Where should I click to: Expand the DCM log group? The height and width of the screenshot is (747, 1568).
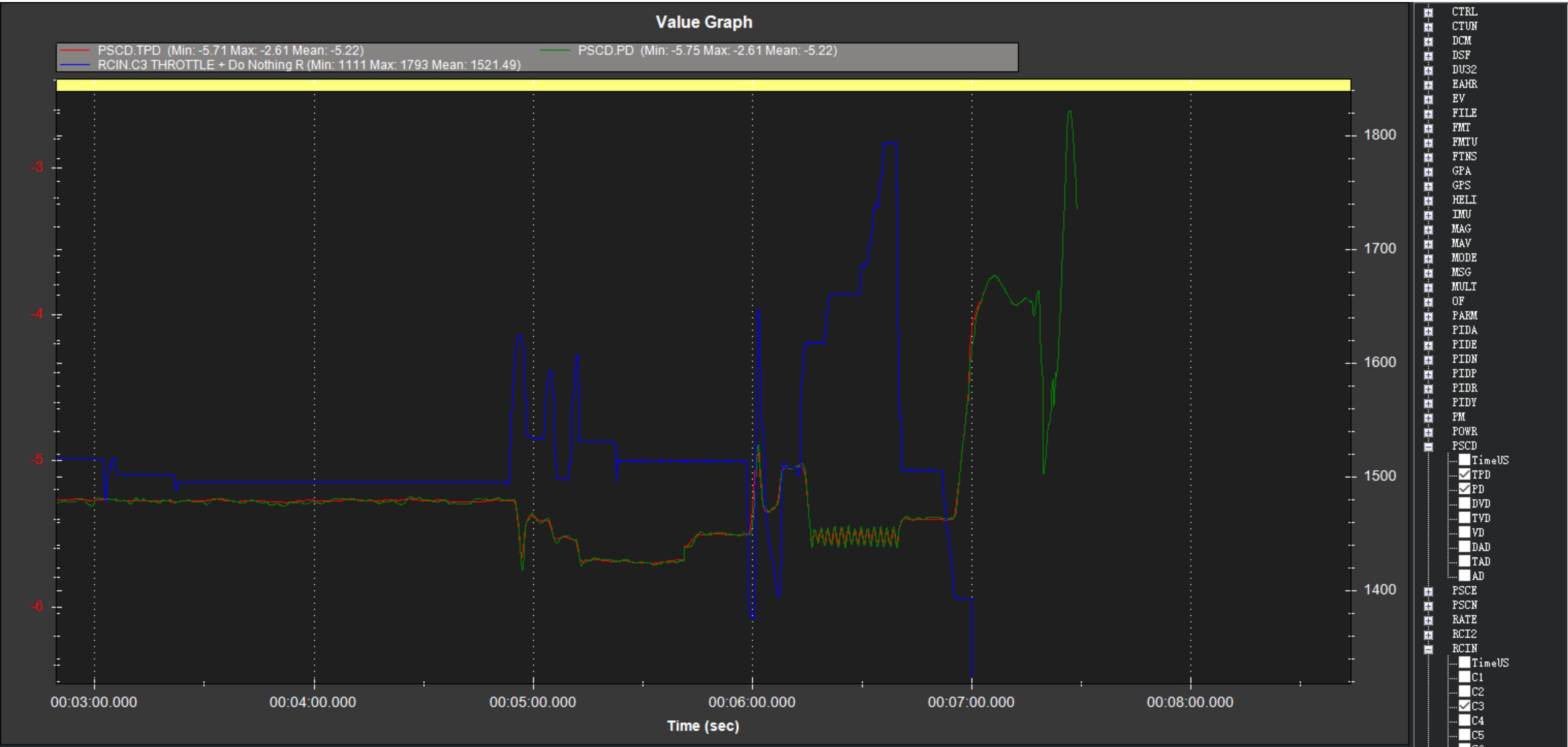pos(1429,41)
